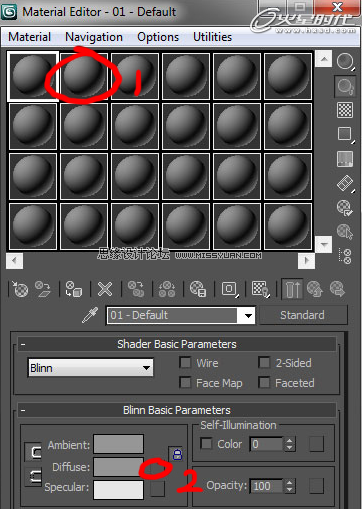362x509 pixels.
Task: Click the Opacity value spinner arrows
Action: (x=289, y=486)
